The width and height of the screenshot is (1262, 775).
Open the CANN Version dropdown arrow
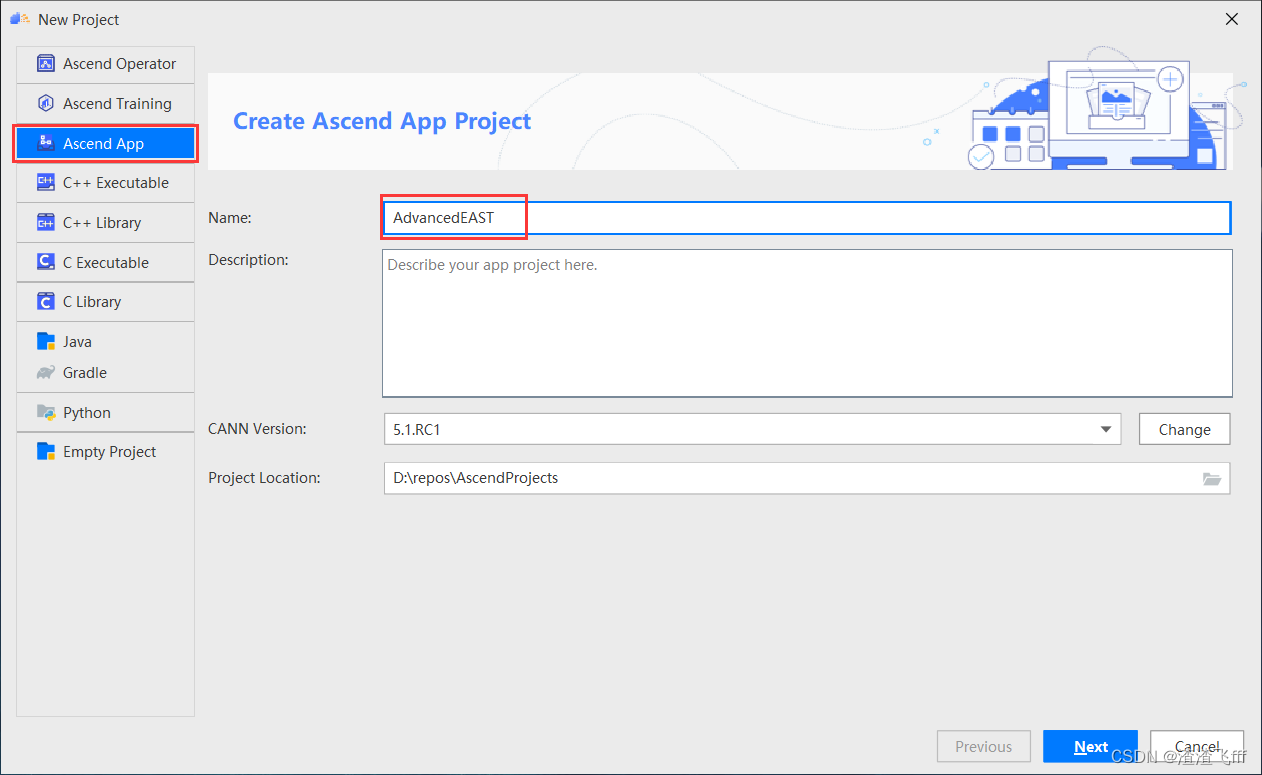point(1106,430)
